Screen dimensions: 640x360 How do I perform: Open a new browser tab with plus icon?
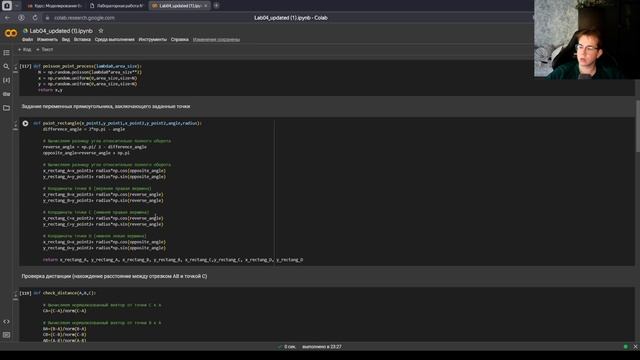[216, 6]
